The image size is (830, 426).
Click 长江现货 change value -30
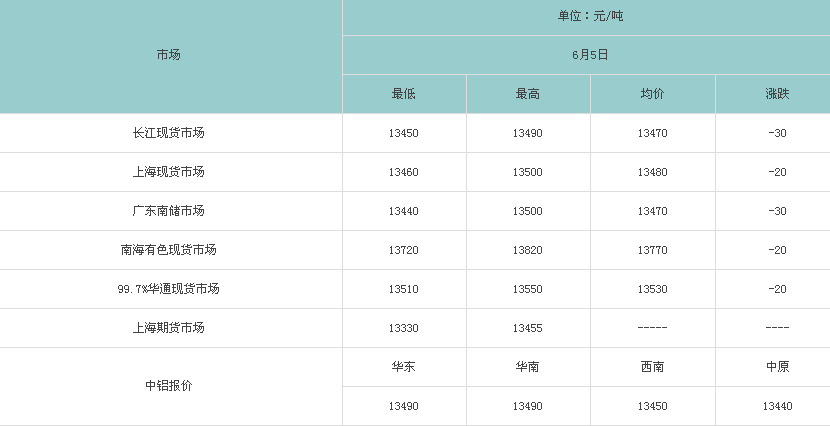[777, 133]
